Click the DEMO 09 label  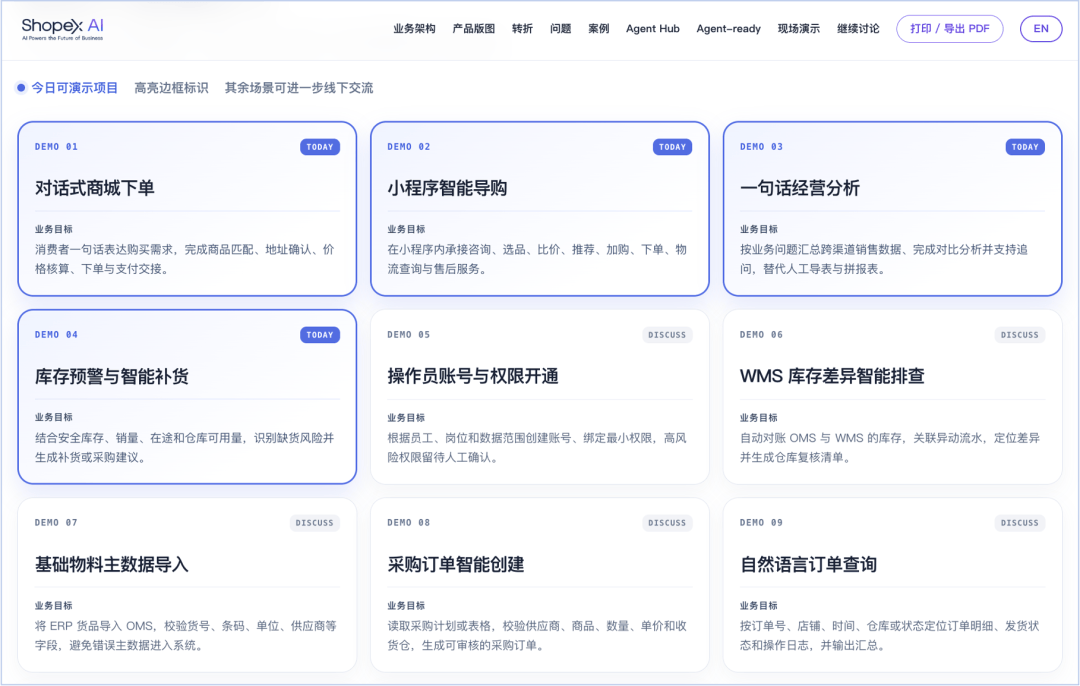(x=762, y=523)
